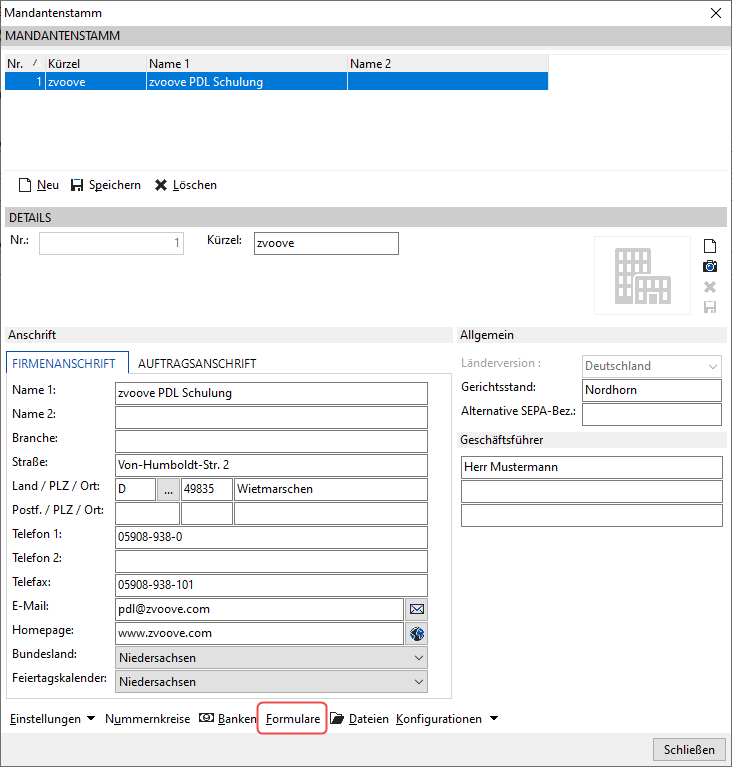Image resolution: width=732 pixels, height=767 pixels.
Task: Click the Neu document icon
Action: tap(24, 185)
